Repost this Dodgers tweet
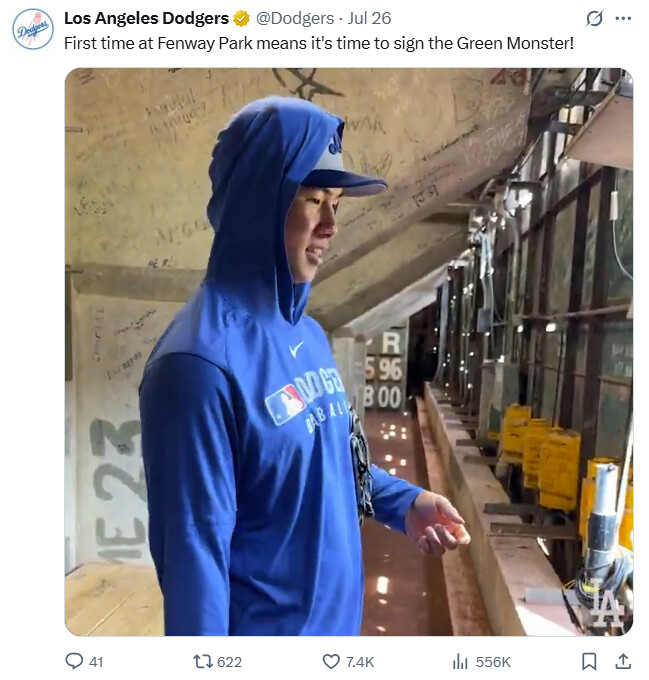Image resolution: width=649 pixels, height=680 pixels. (x=202, y=662)
